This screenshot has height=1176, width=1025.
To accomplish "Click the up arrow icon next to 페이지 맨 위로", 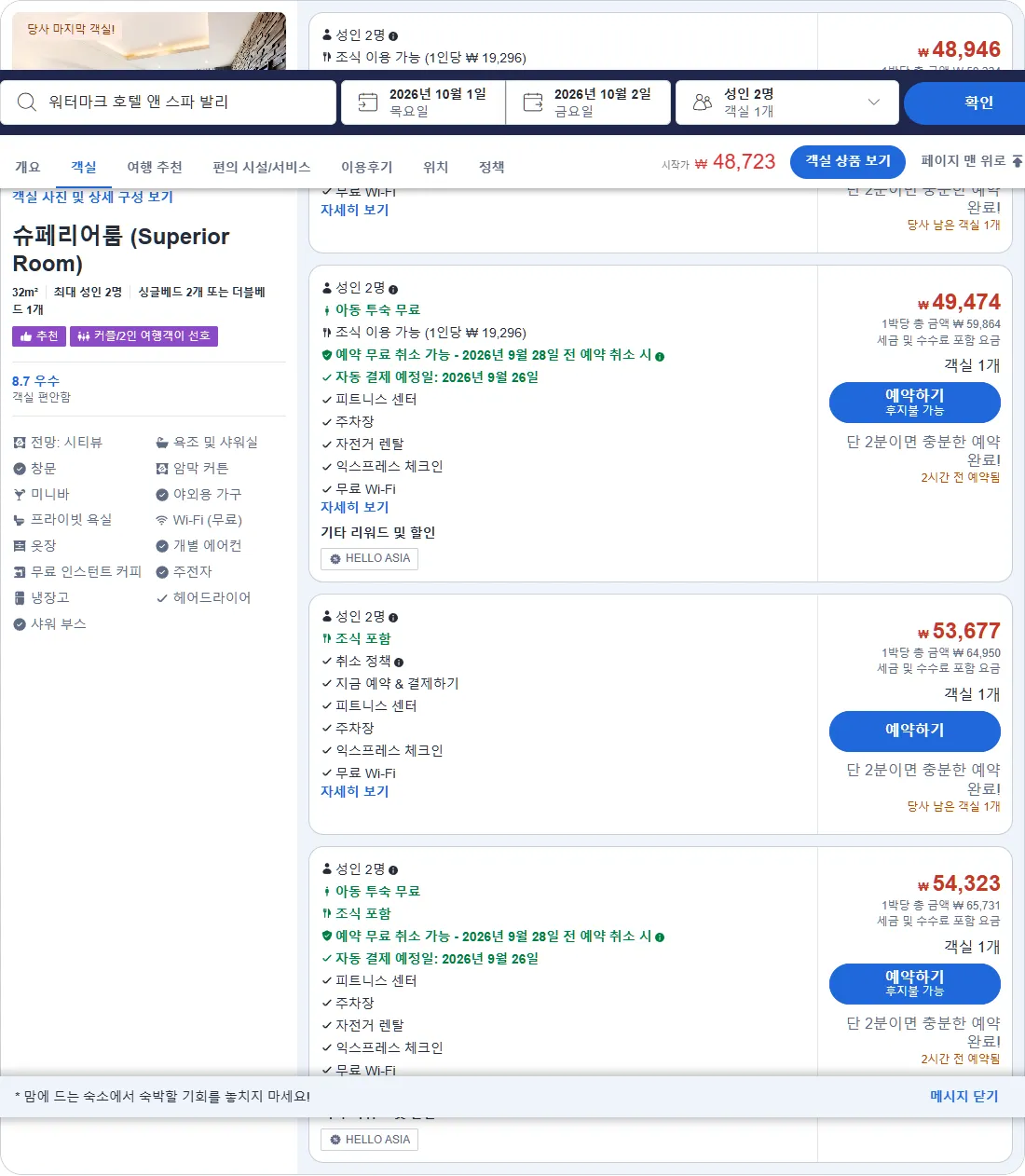I will [x=1018, y=161].
